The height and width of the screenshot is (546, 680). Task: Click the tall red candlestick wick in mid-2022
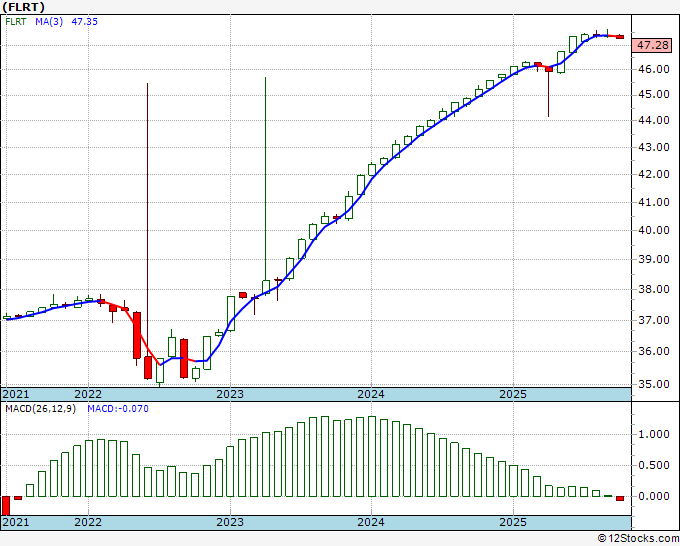147,217
